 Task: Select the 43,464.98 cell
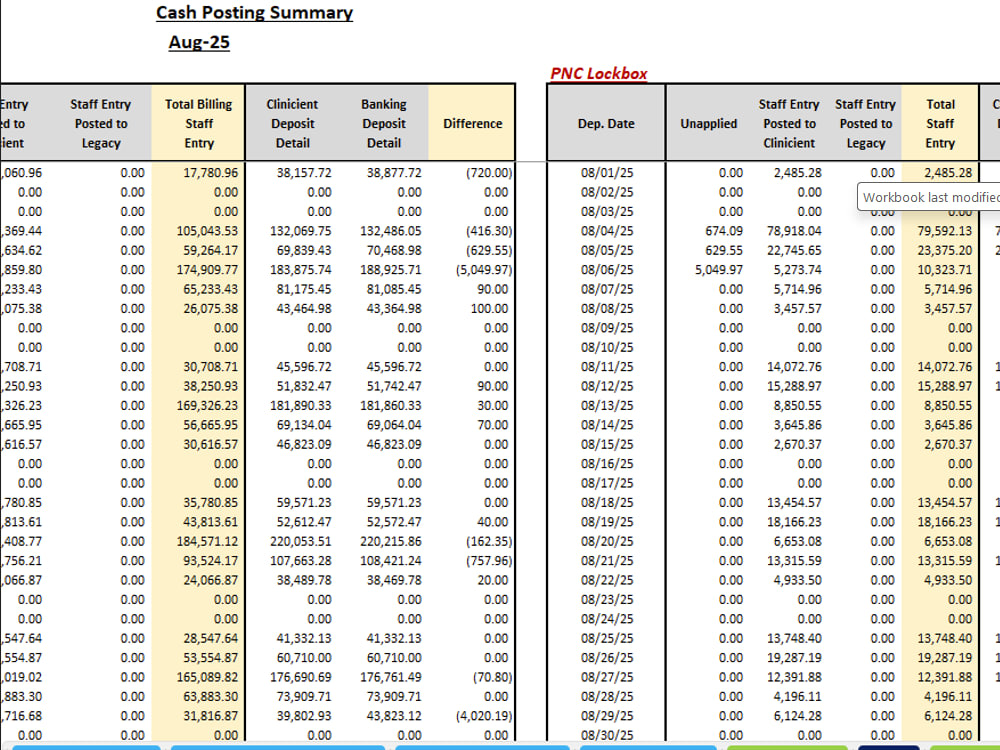(304, 309)
